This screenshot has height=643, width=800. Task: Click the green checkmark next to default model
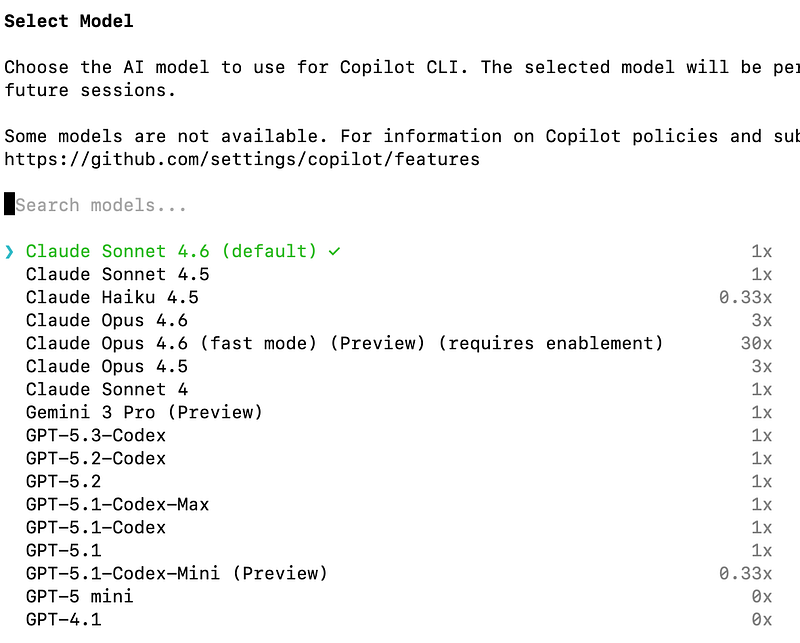tap(334, 252)
